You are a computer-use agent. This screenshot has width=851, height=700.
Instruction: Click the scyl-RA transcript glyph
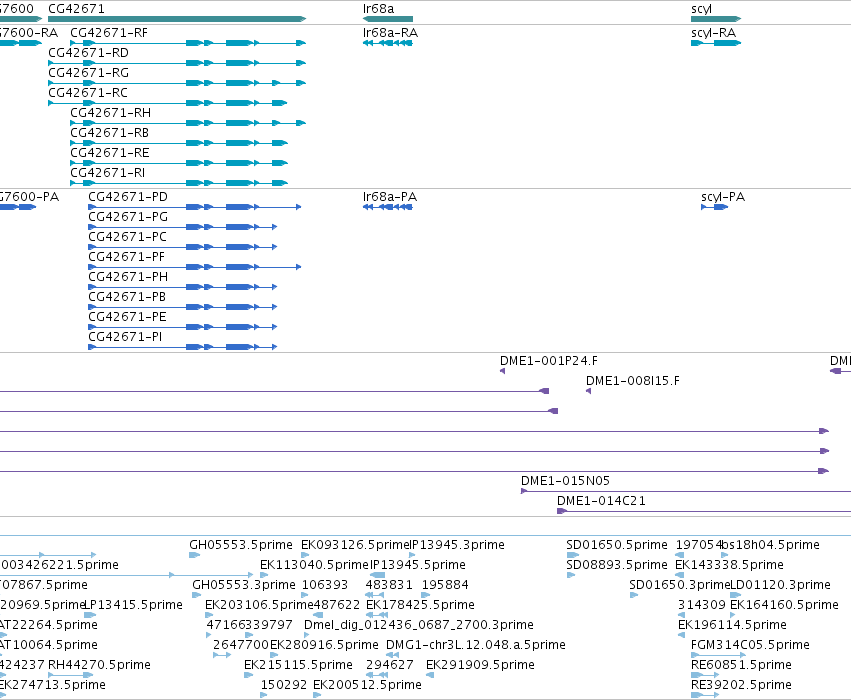tap(716, 43)
